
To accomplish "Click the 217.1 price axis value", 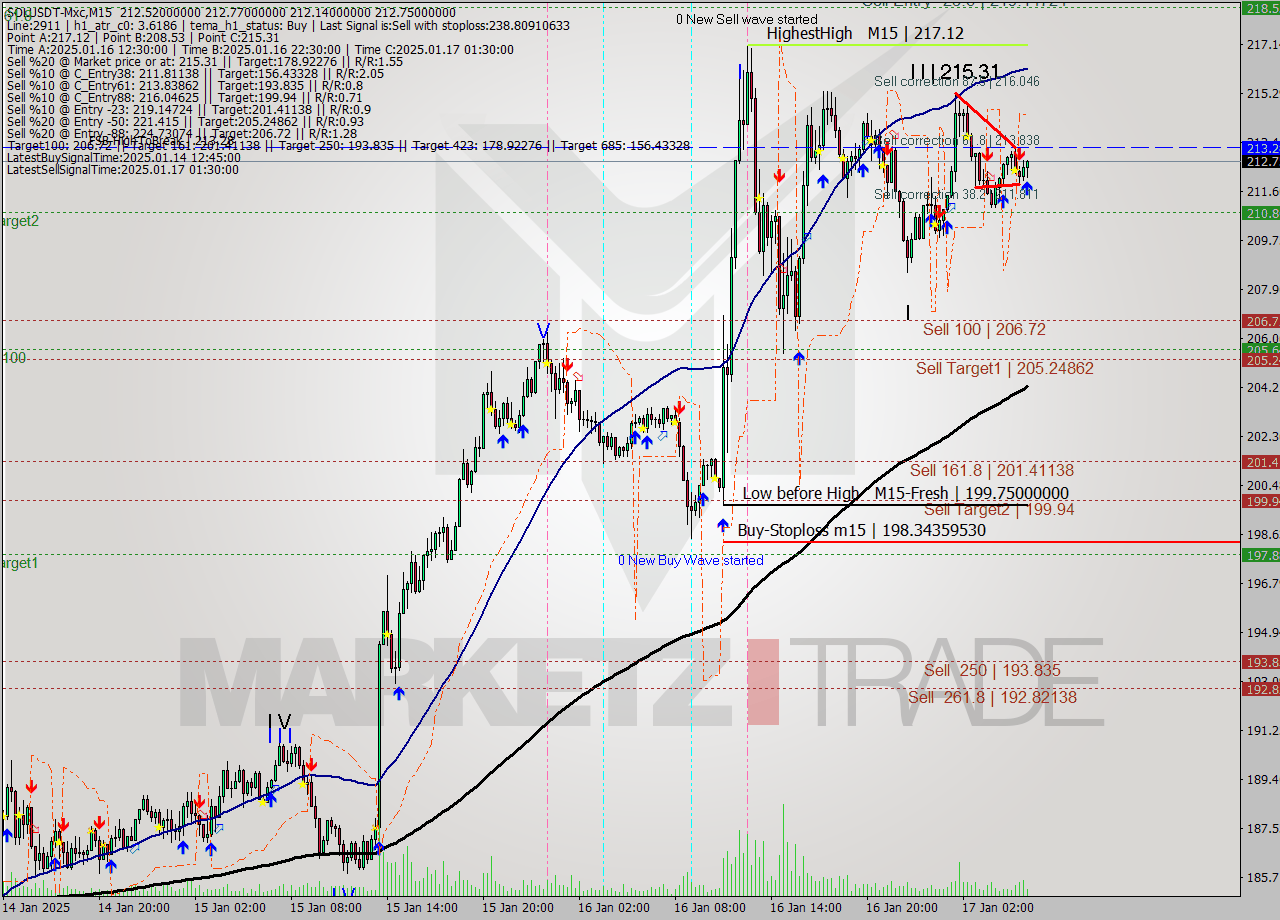I will pyautogui.click(x=1263, y=45).
